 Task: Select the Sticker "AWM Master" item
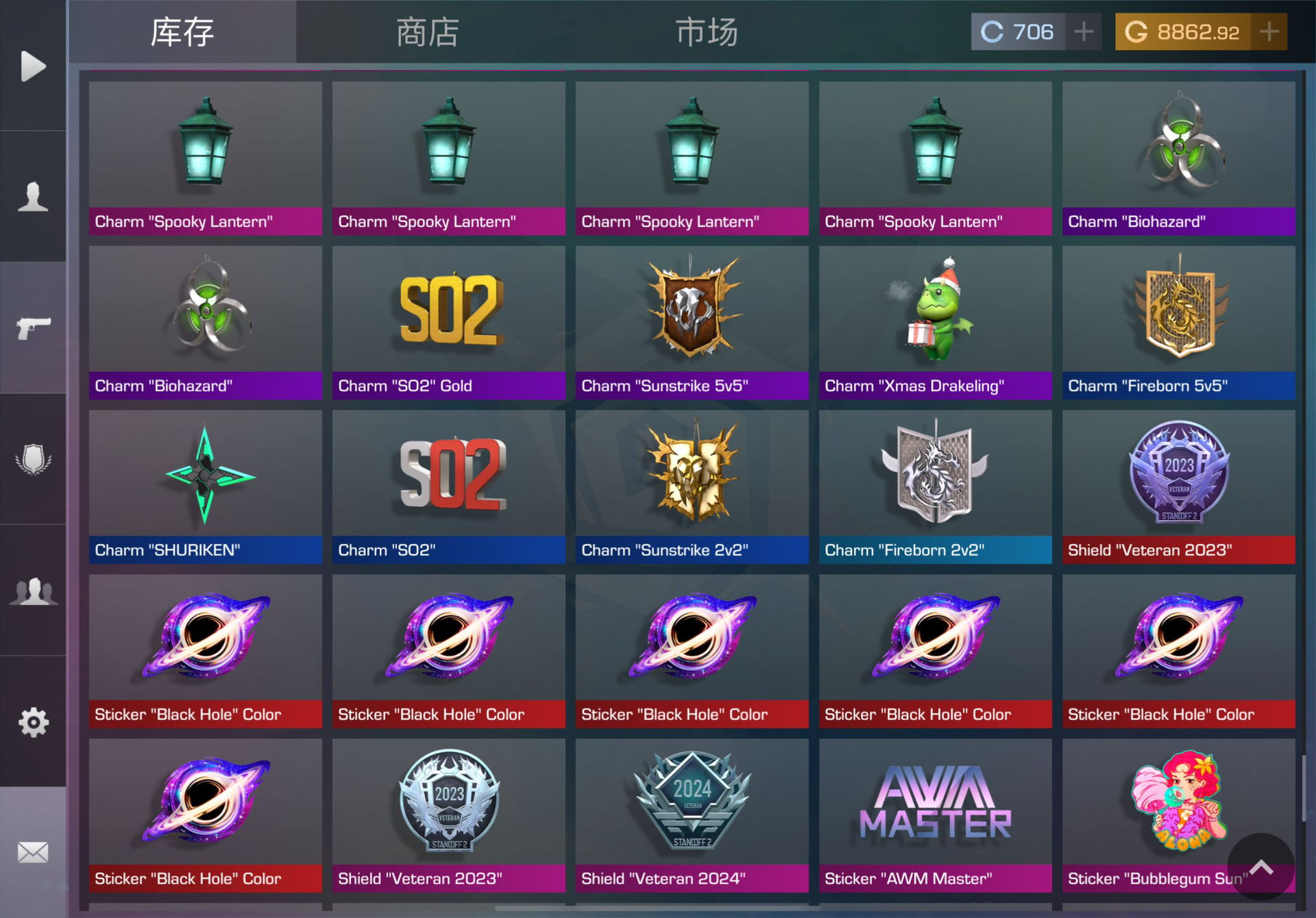pos(935,815)
